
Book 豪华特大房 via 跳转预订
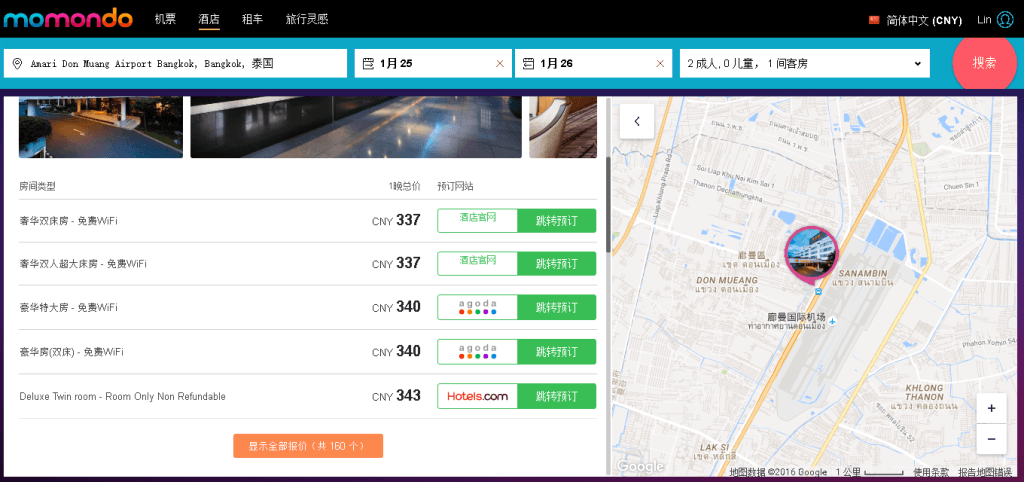[556, 307]
